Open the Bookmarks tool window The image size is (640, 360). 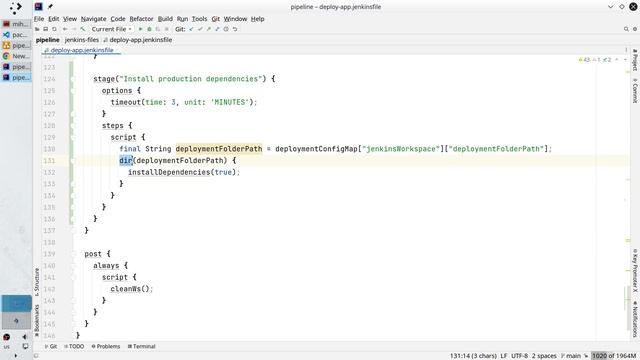37,321
